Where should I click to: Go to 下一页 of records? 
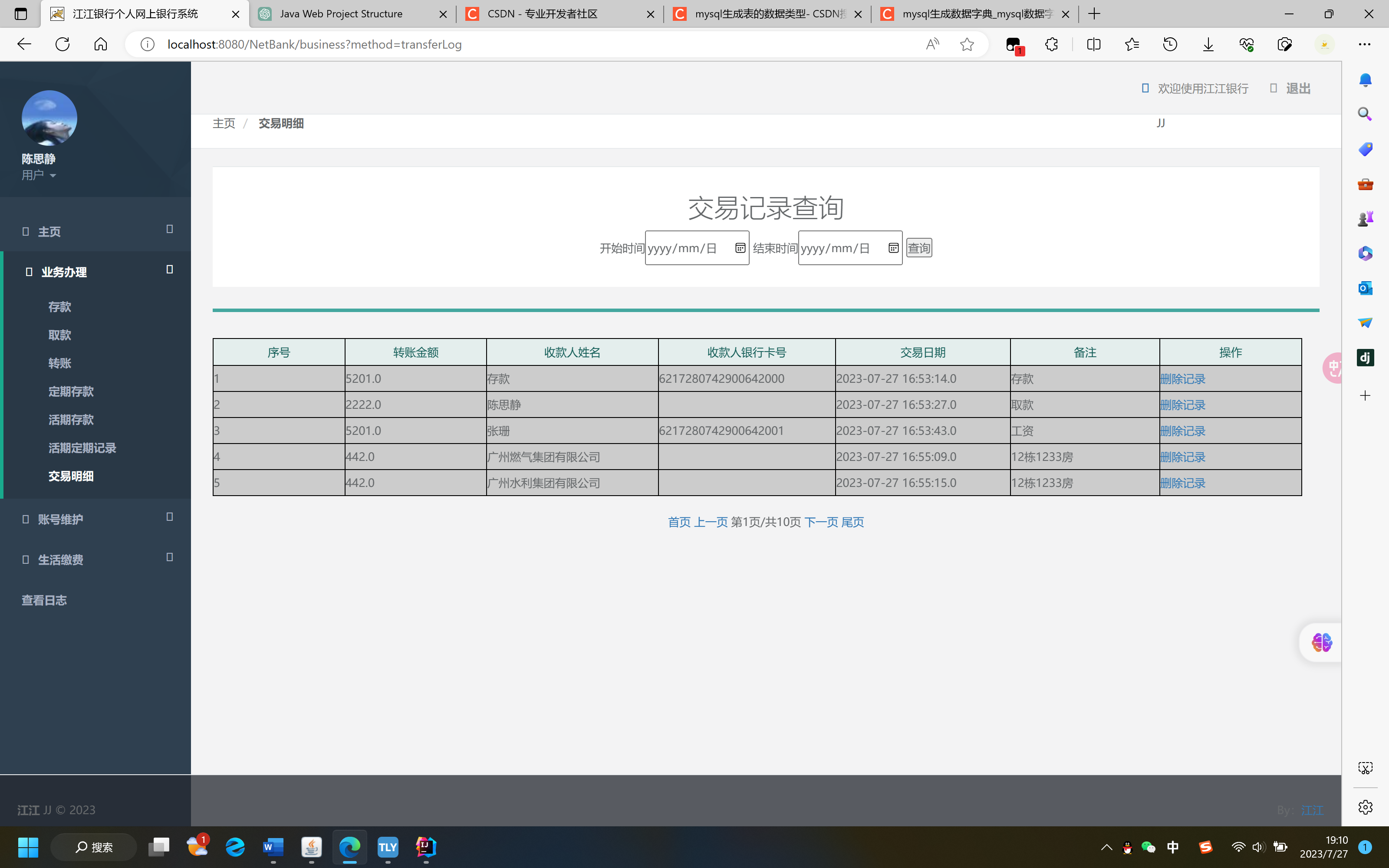(821, 522)
